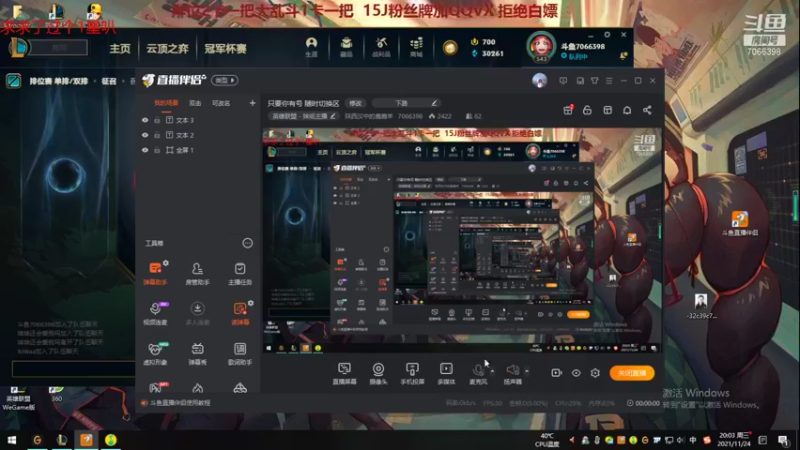Open the 冠军杯赛 tab in the League client
The image size is (800, 450).
[x=226, y=48]
